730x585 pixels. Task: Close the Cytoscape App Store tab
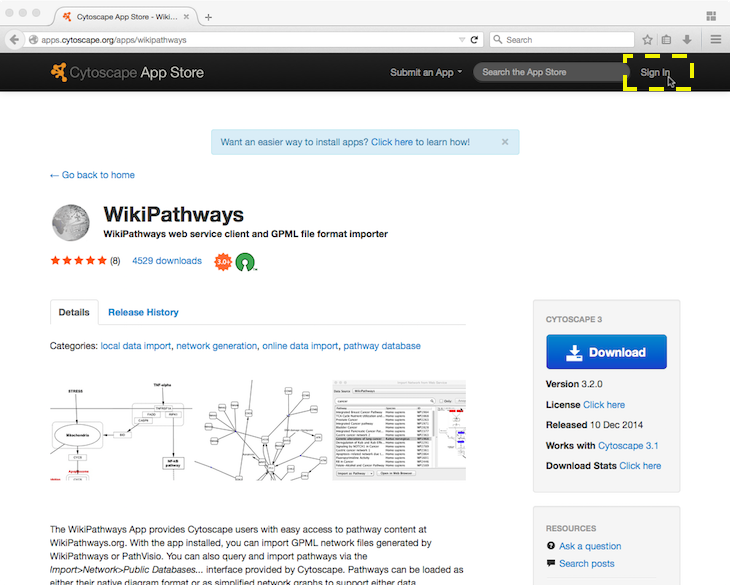point(186,17)
